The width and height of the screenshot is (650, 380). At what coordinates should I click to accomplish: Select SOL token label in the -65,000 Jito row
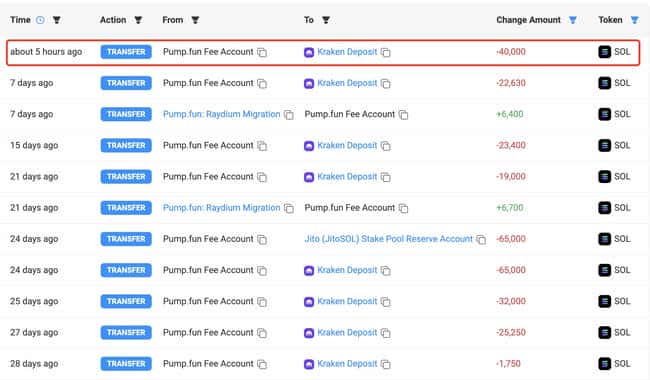622,239
